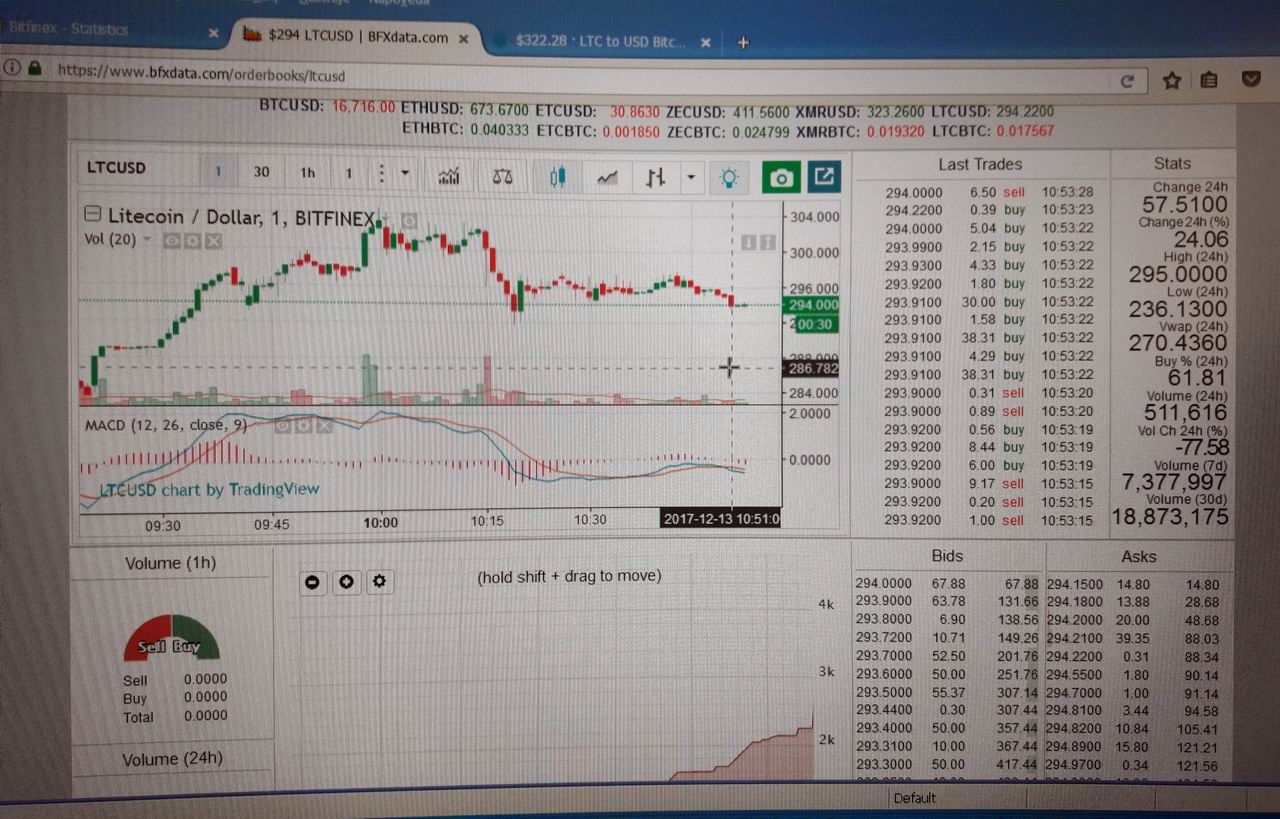Click the Volume (30d) value 18,873,175
1280x819 pixels.
[x=1170, y=516]
